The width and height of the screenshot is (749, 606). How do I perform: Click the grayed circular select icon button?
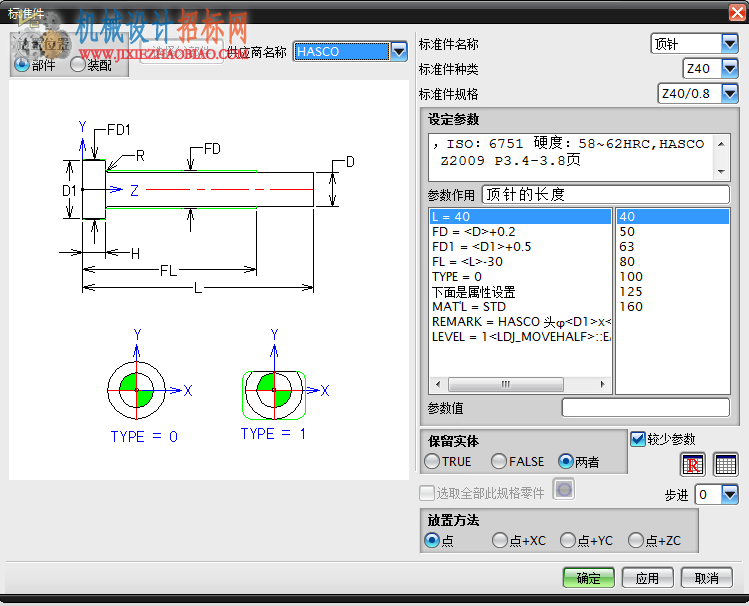pyautogui.click(x=564, y=489)
